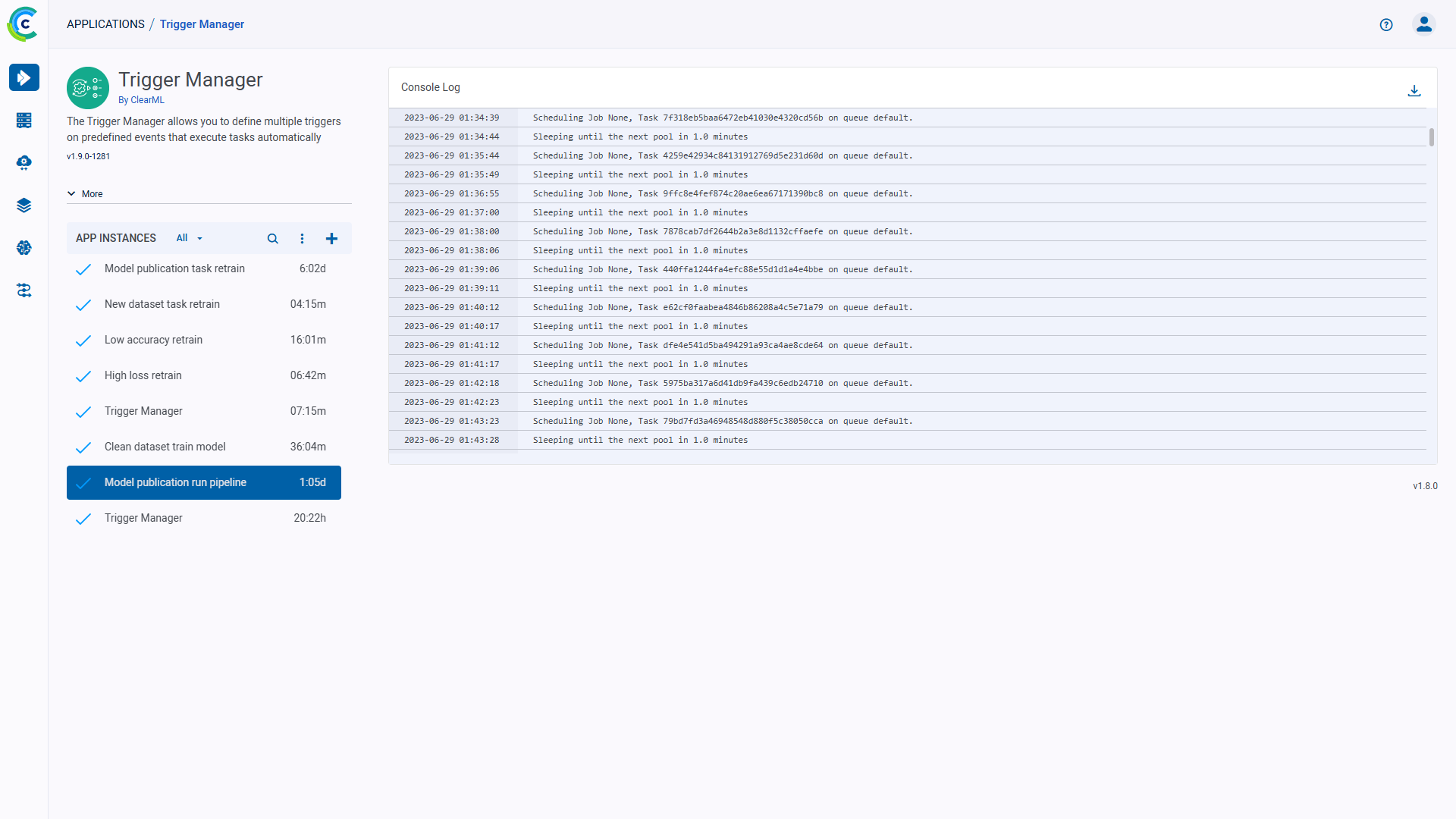Image resolution: width=1456 pixels, height=819 pixels.
Task: Open the Projects dashboard sidebar icon
Action: pyautogui.click(x=24, y=121)
